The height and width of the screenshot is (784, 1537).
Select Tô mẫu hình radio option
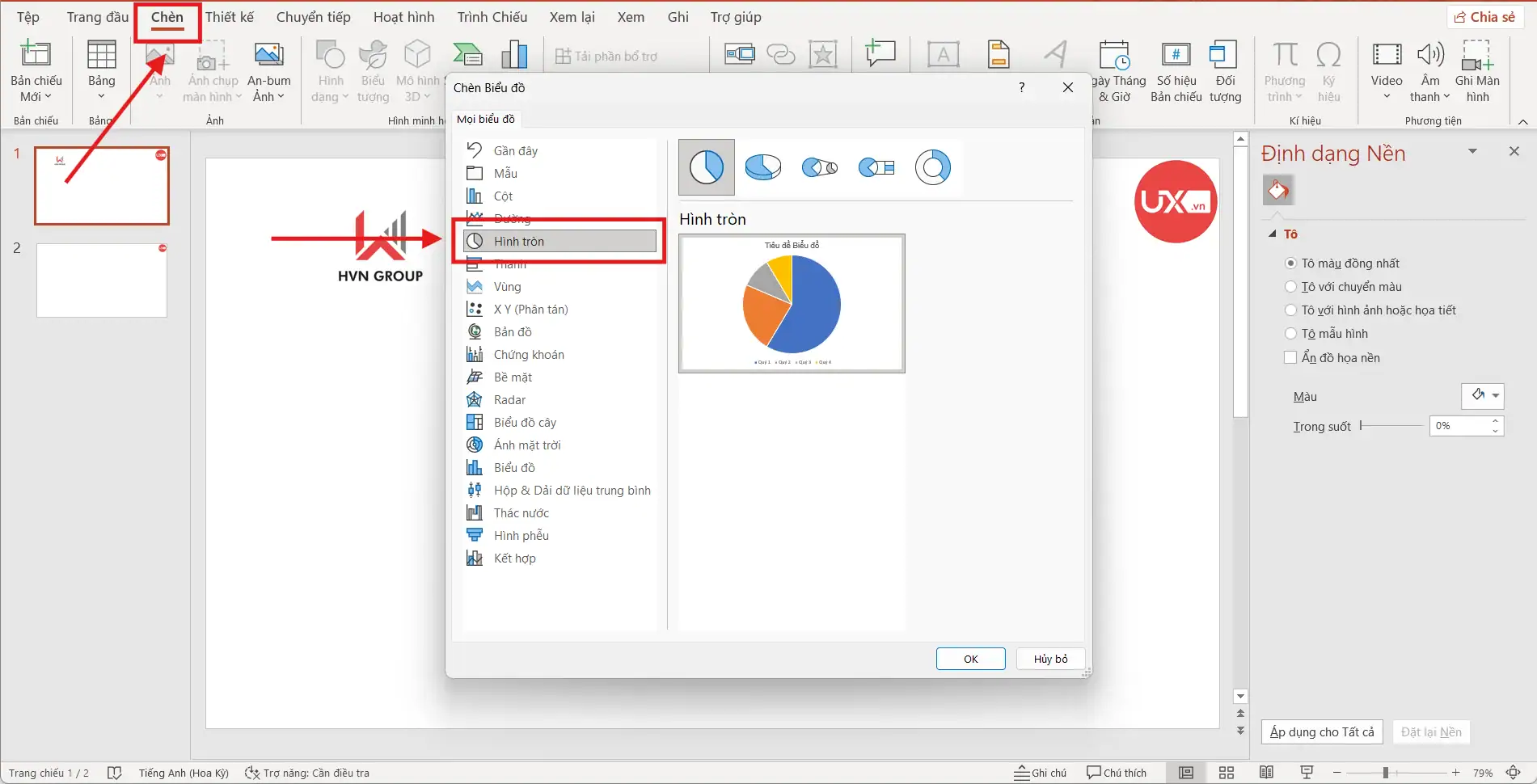(1290, 334)
